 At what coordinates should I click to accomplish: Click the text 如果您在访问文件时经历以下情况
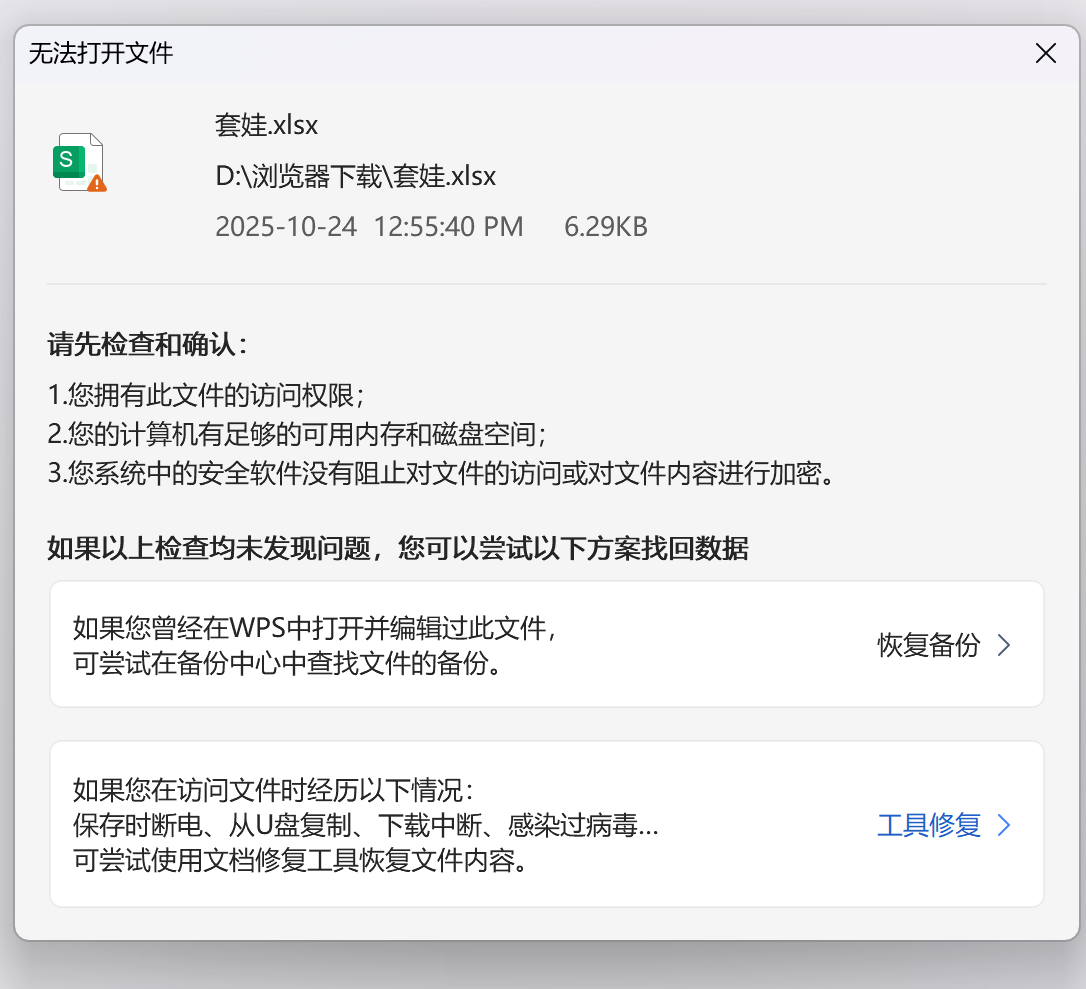point(273,790)
